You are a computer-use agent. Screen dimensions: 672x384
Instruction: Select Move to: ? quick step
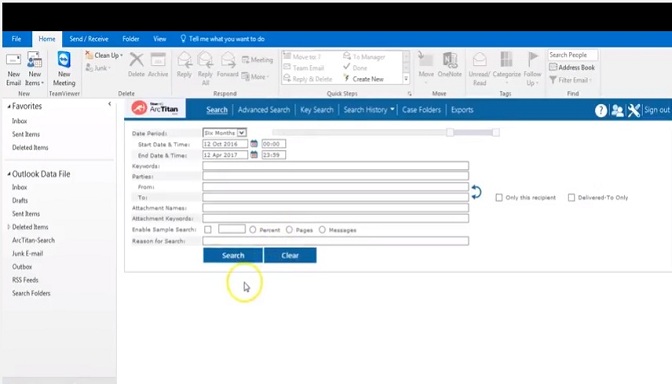[303, 57]
